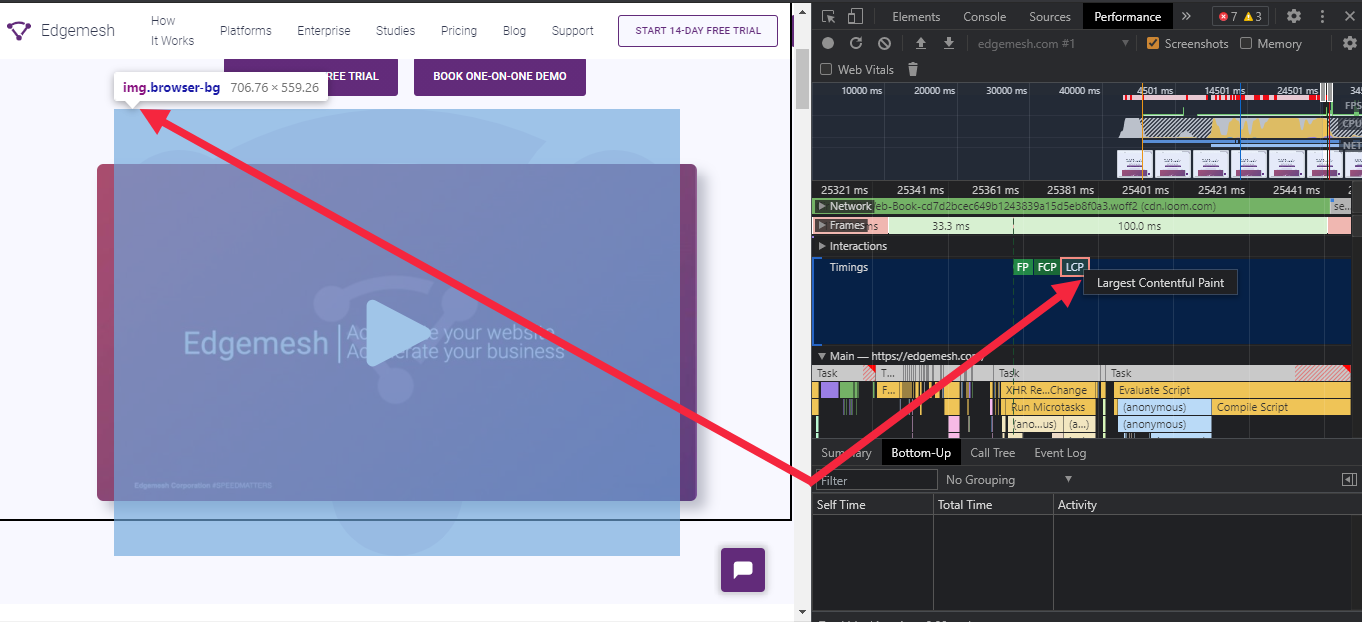Screen dimensions: 1362x622
Task: Select the Performance tab
Action: tap(1128, 16)
